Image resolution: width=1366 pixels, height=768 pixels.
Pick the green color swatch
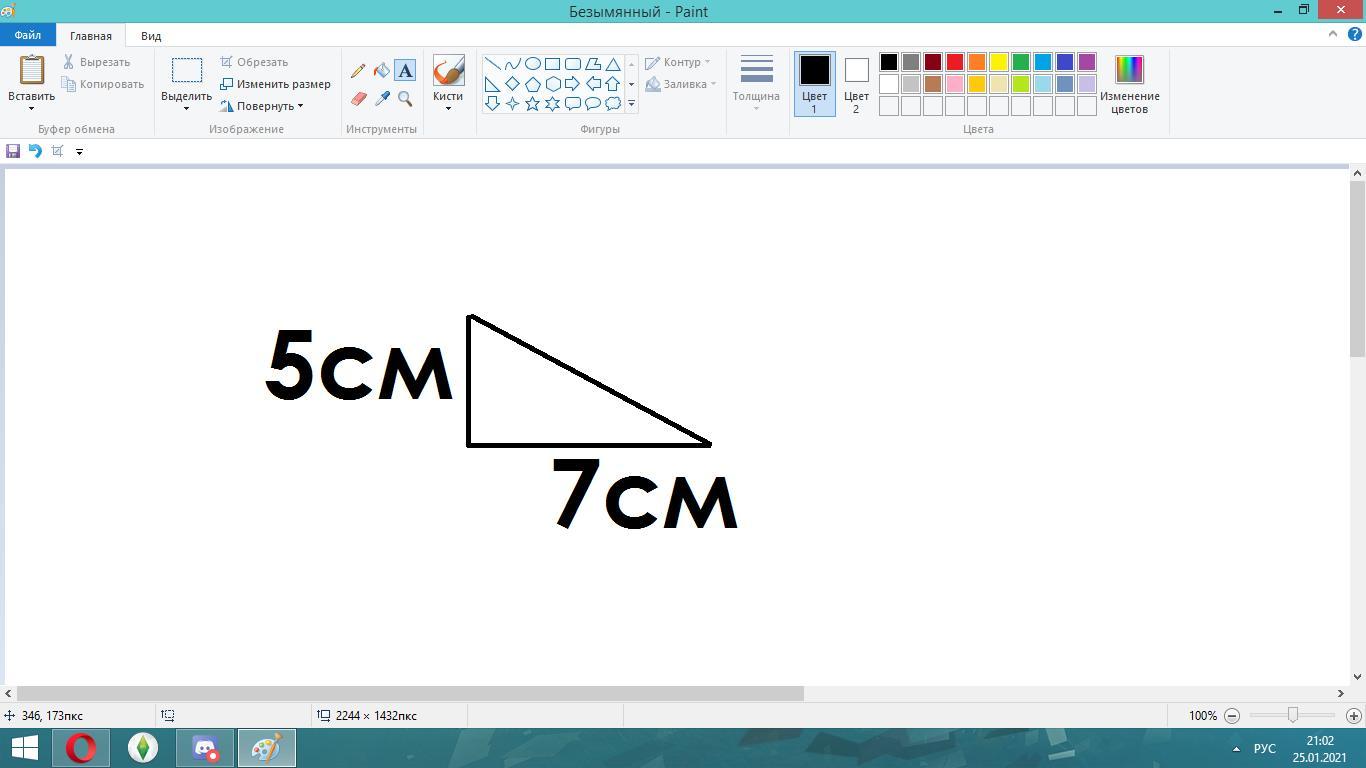(1021, 62)
